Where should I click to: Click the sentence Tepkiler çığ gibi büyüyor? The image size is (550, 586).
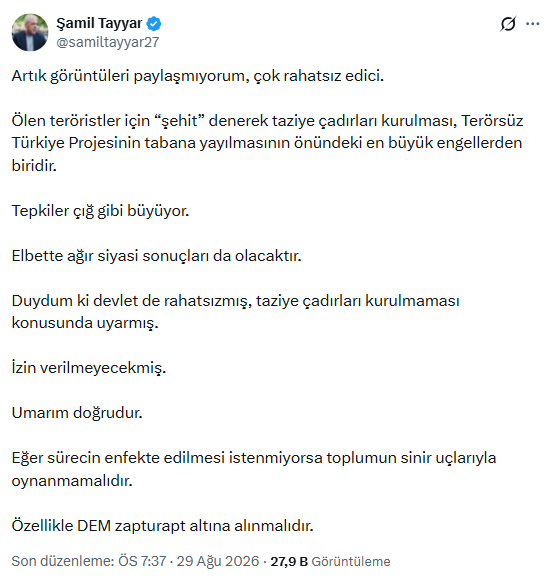(x=101, y=211)
